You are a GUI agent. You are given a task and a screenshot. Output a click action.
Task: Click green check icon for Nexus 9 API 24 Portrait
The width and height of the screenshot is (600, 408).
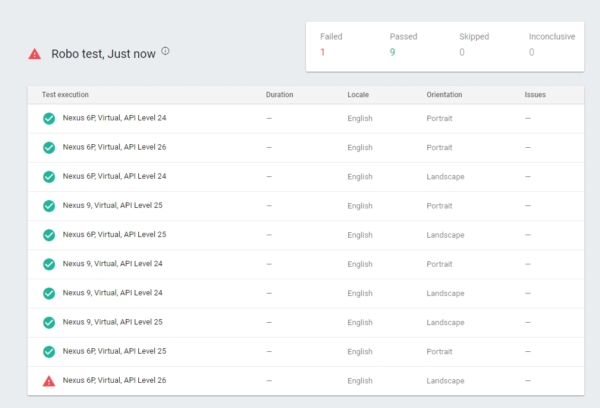pos(49,264)
